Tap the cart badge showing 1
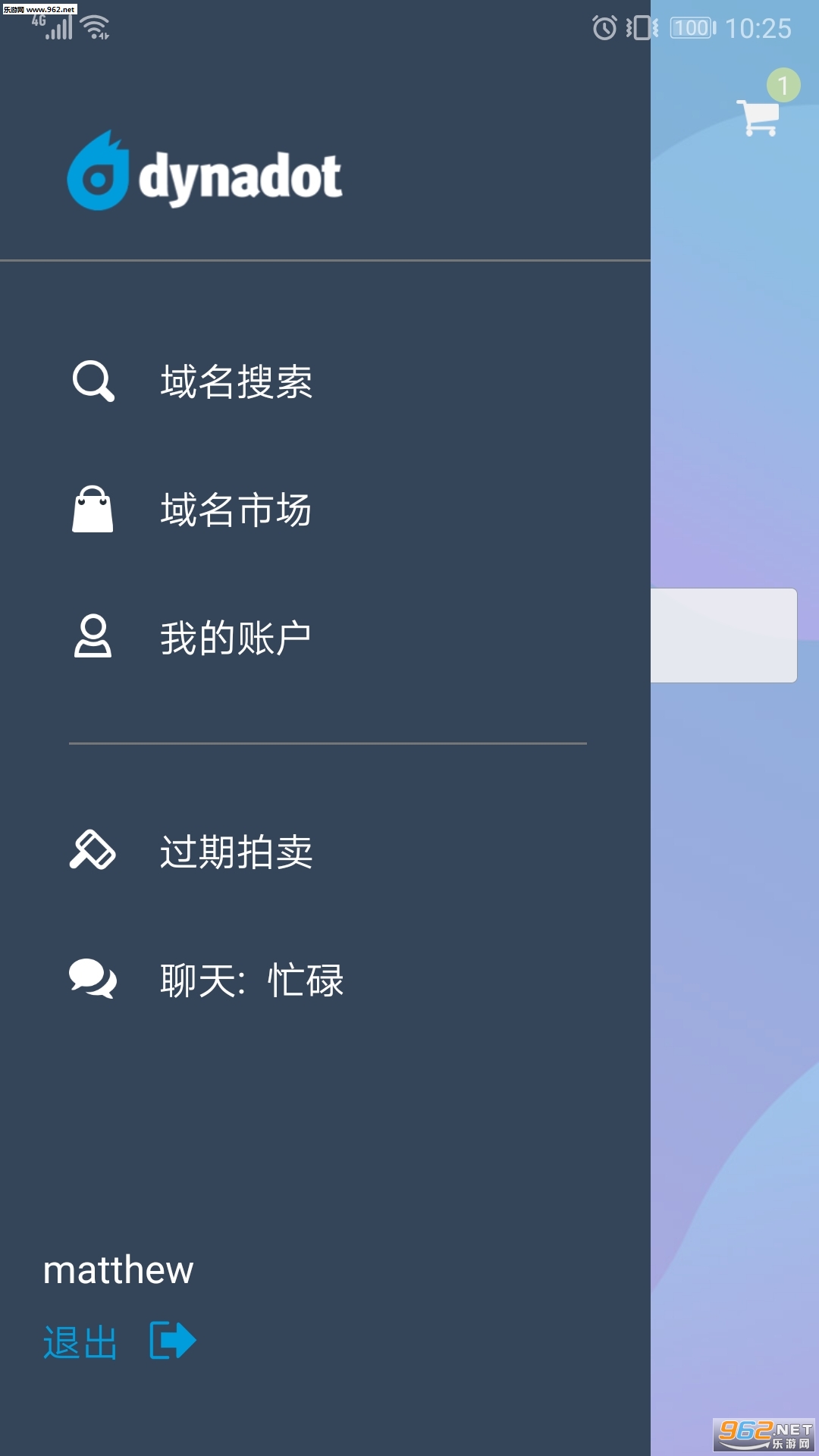Viewport: 819px width, 1456px height. tap(783, 85)
